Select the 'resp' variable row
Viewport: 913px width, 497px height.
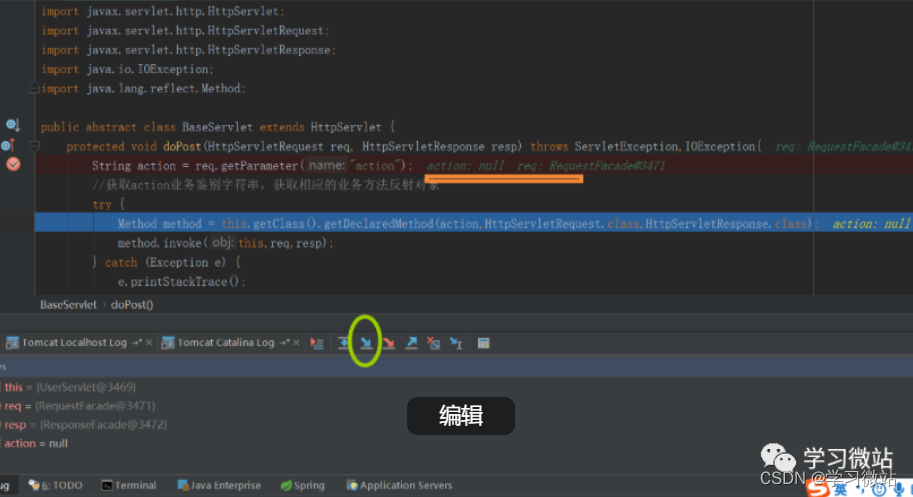[86, 425]
